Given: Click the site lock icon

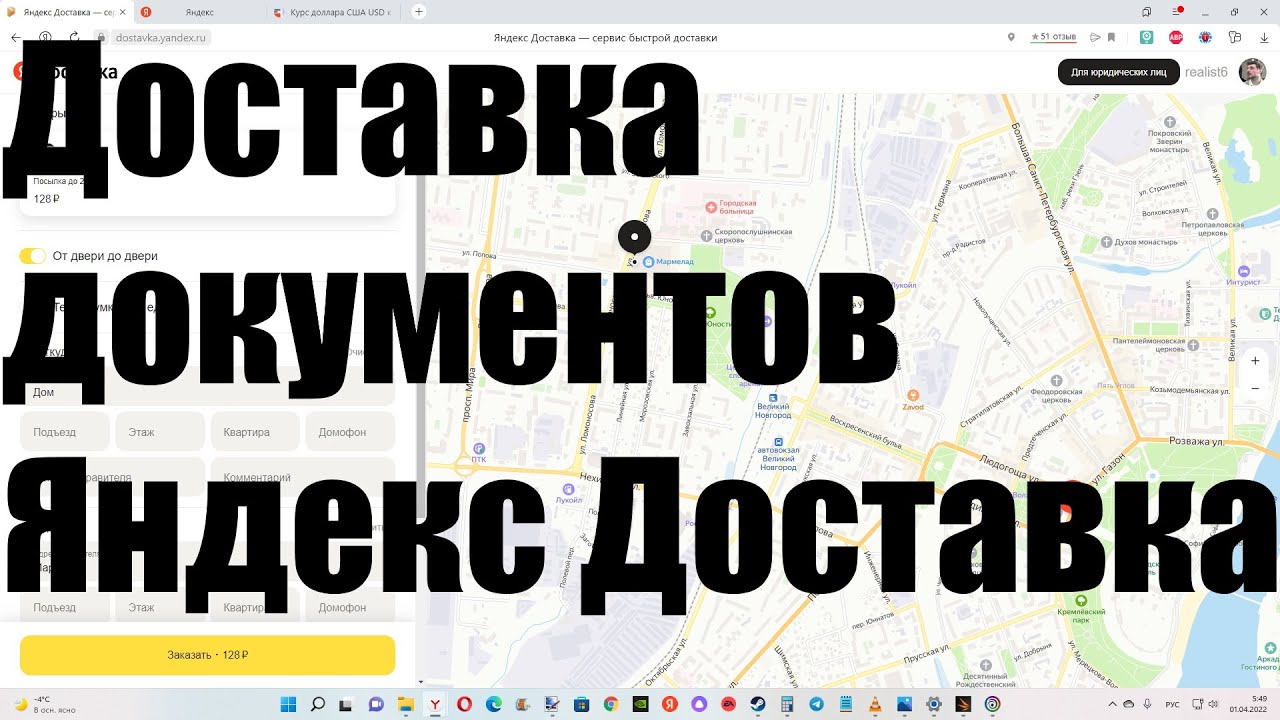Looking at the screenshot, I should point(101,38).
